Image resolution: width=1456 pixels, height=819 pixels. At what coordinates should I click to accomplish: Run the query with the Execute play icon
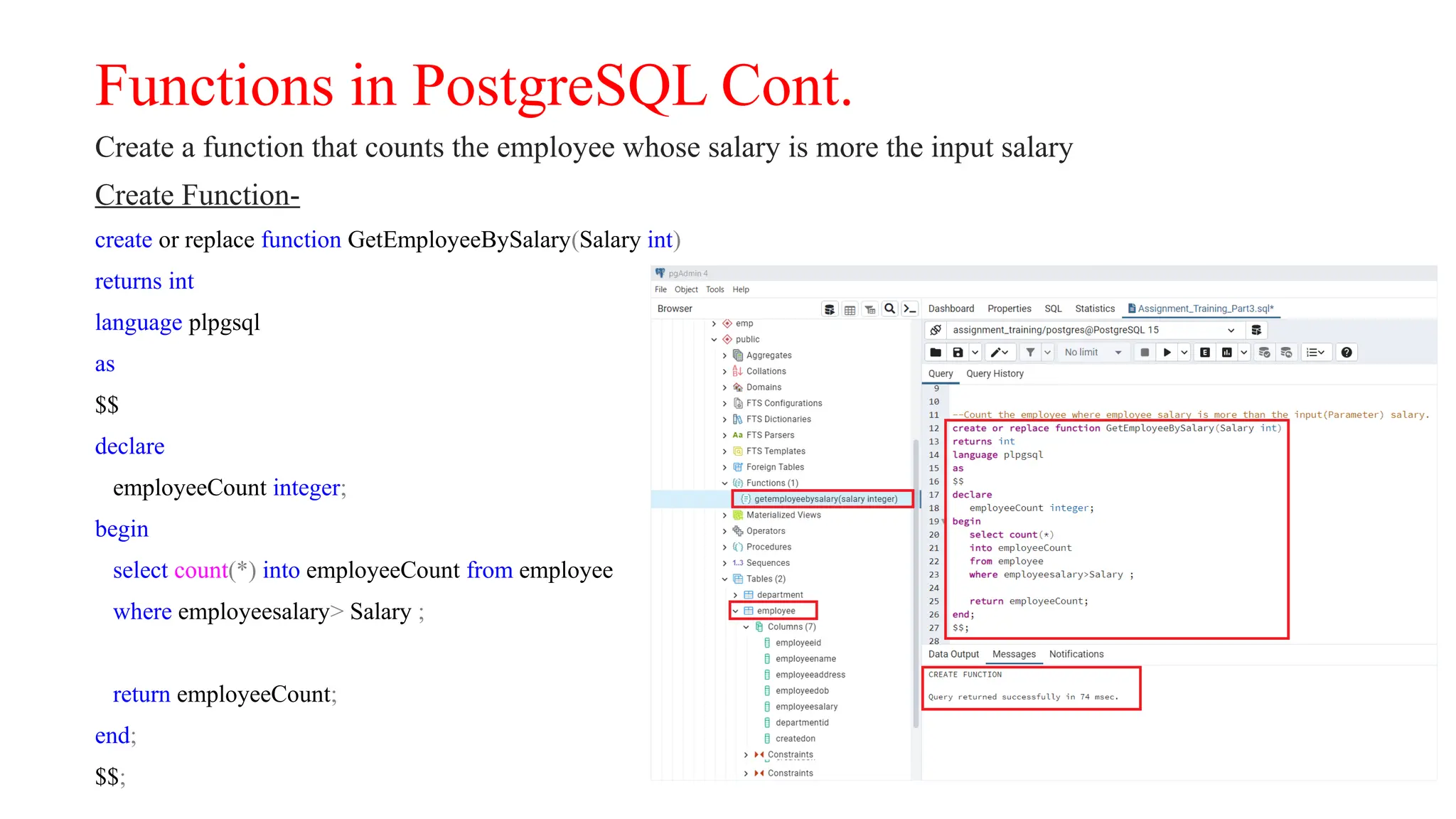coord(1167,353)
